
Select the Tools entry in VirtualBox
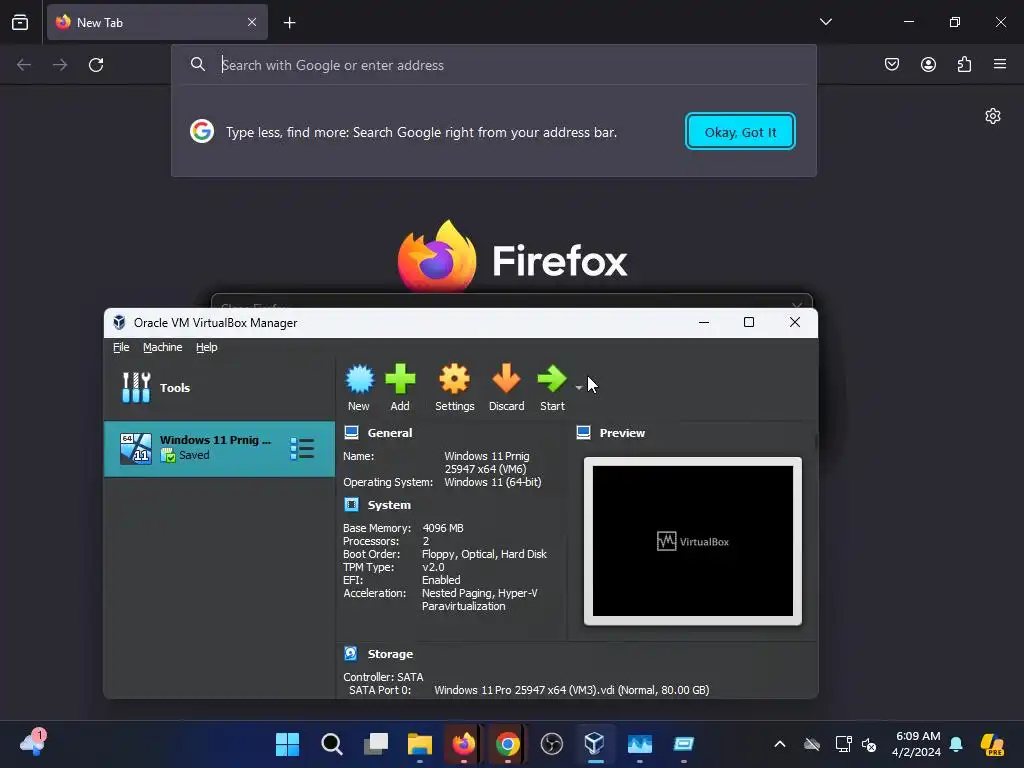click(x=219, y=388)
